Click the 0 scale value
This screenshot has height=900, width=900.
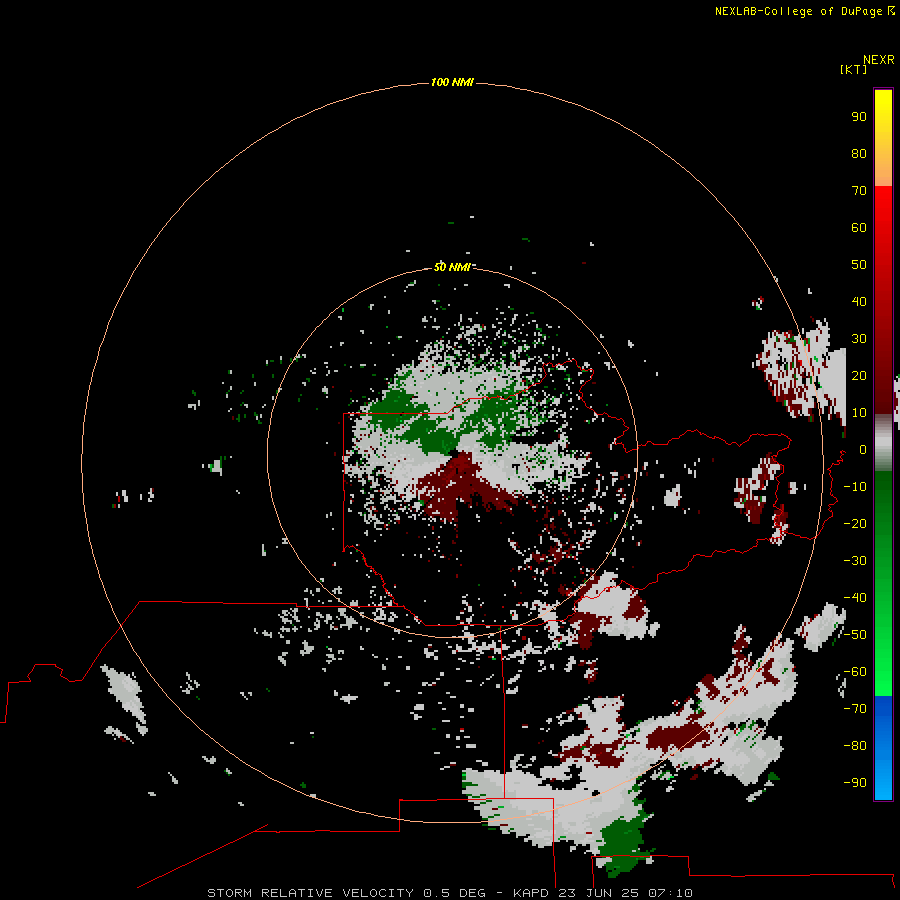click(862, 449)
